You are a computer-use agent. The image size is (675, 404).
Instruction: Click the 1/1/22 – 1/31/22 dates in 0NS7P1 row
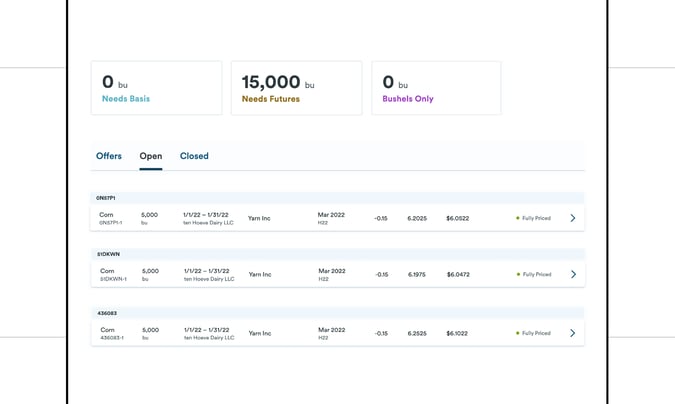[206, 214]
